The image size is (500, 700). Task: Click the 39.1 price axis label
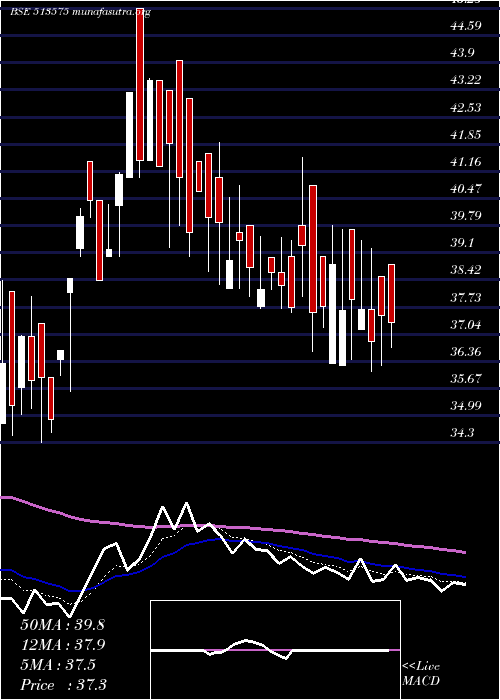[x=462, y=243]
